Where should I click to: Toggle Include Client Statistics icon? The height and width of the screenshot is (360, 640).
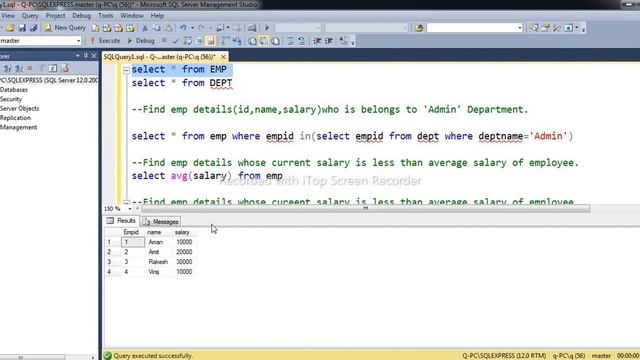tap(237, 41)
